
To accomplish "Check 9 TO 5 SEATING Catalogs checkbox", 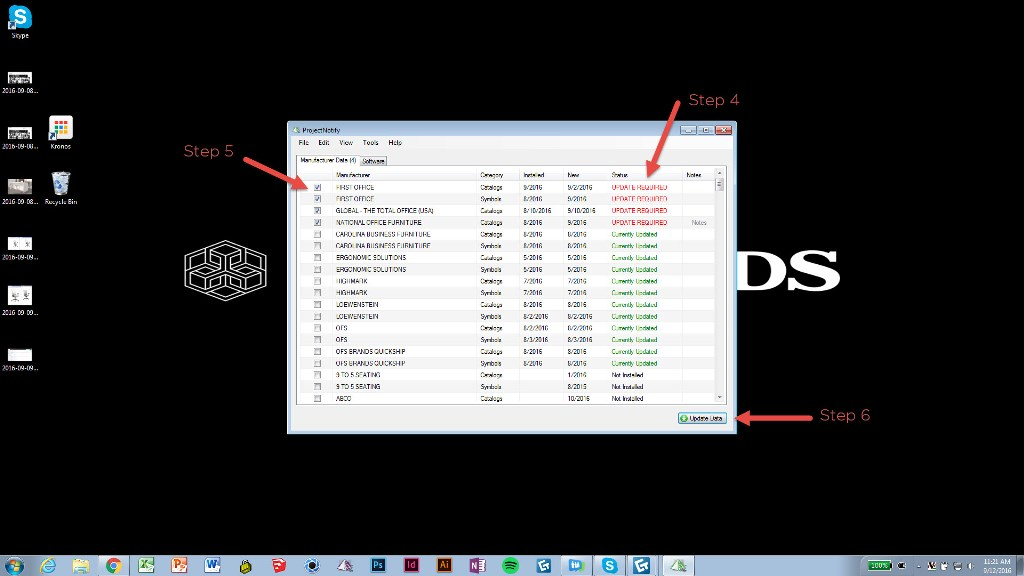I will 317,376.
